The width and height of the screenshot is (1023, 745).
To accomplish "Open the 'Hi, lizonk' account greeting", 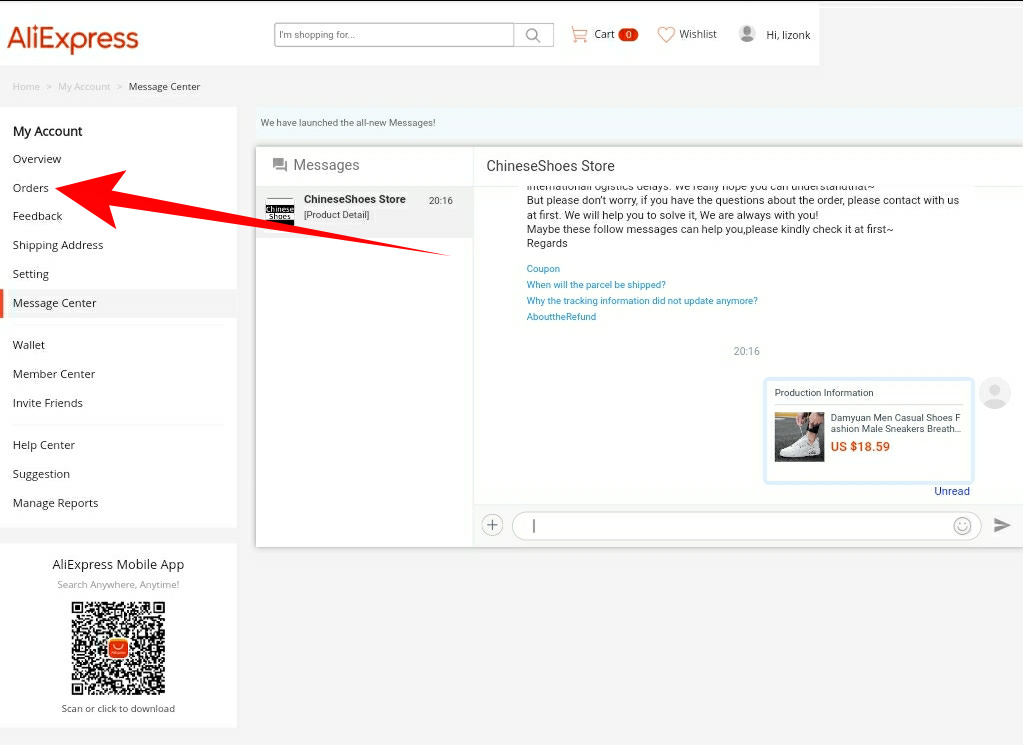I will 788,35.
